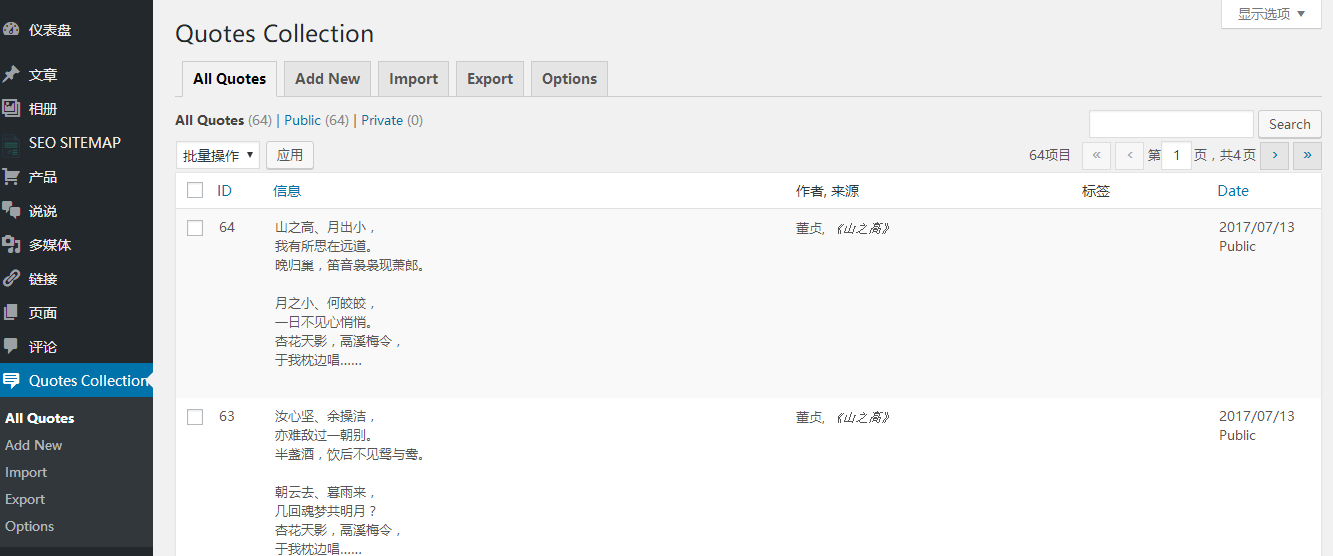Click the 应用 apply button
The image size is (1333, 556).
290,155
